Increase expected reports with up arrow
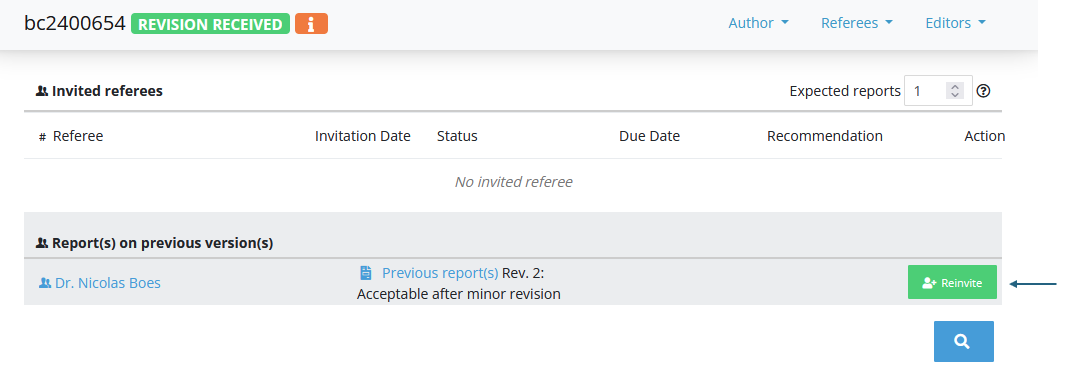This screenshot has height=377, width=1074. coord(955,86)
